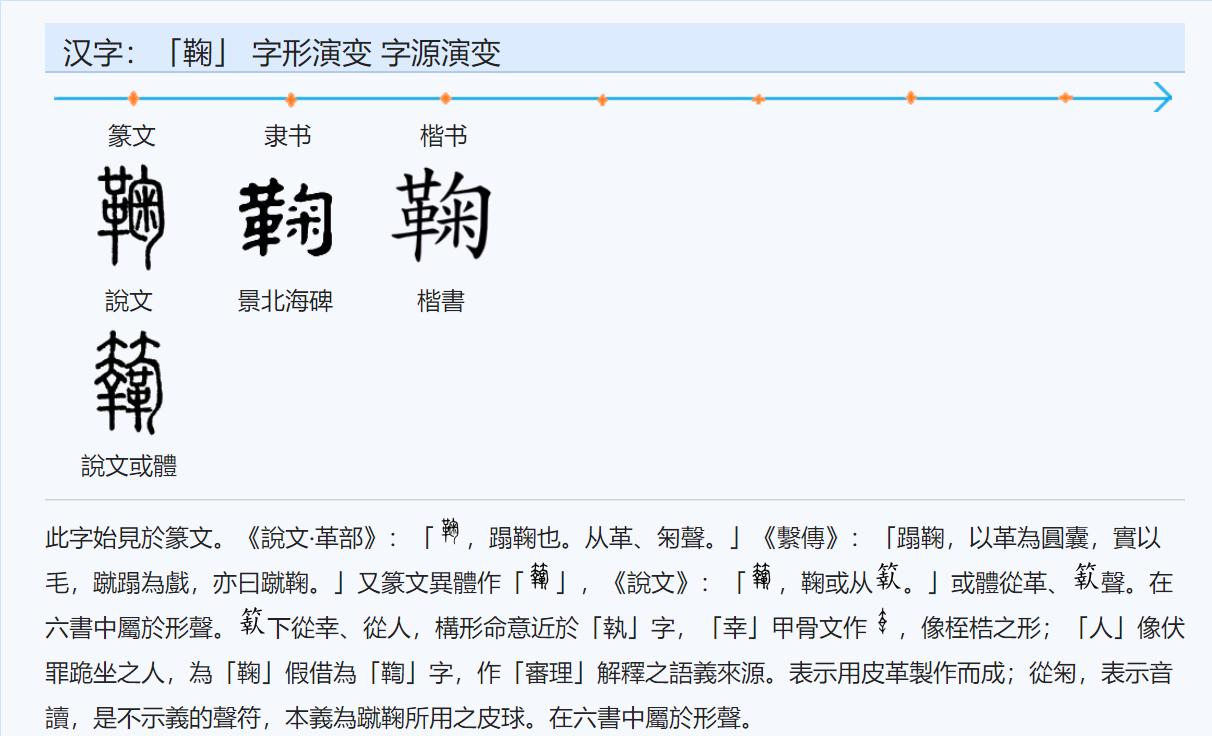Select the 楷书 stage label
The height and width of the screenshot is (736, 1212).
(444, 136)
